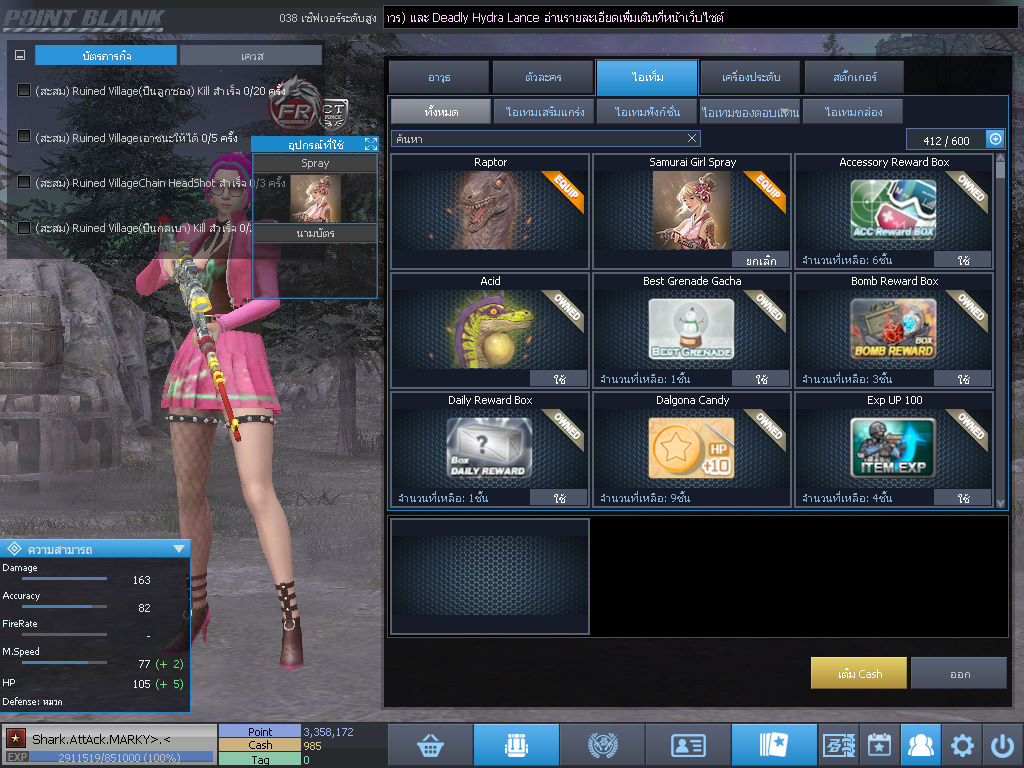Open the calendar event icon
1024x768 pixels.
click(879, 744)
